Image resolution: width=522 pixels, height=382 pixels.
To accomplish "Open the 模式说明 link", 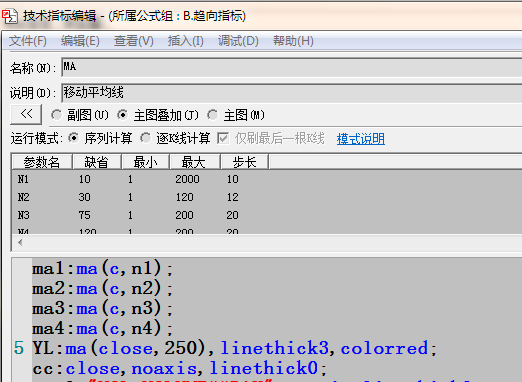I will 361,139.
